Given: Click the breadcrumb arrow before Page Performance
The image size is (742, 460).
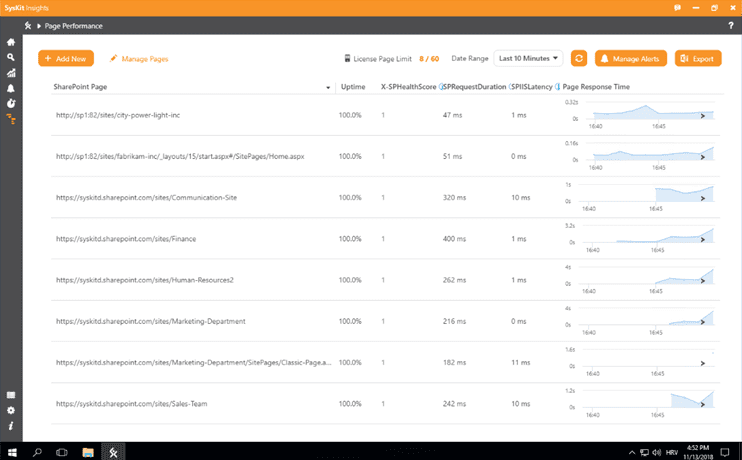Looking at the screenshot, I should tap(39, 26).
